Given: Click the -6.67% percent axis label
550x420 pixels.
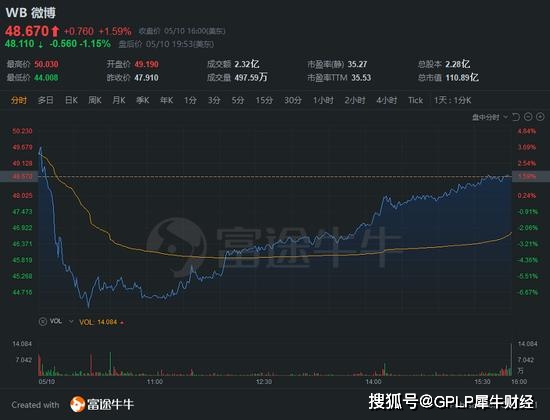Looking at the screenshot, I should [x=527, y=292].
